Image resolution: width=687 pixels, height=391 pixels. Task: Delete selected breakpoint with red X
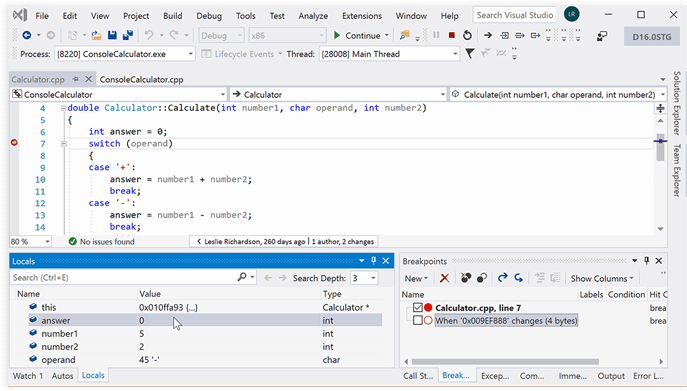point(444,278)
